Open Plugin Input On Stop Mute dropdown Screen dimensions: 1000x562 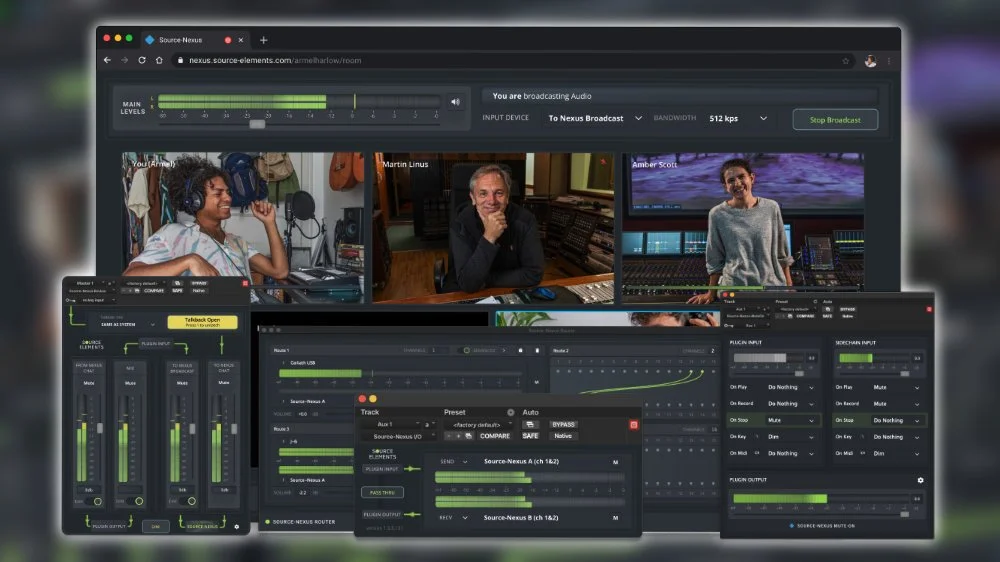coord(791,420)
